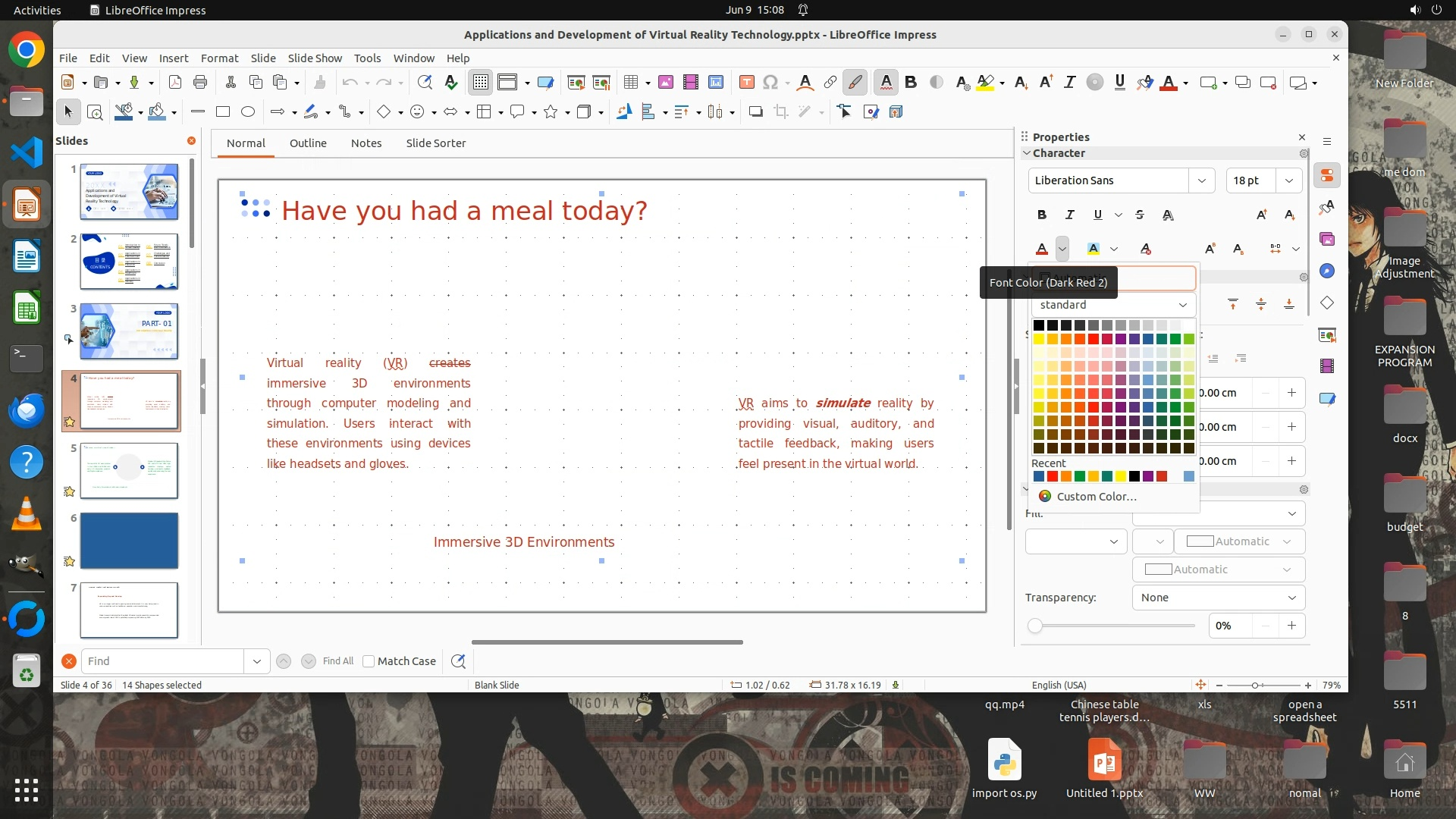Viewport: 1456px width, 819px height.
Task: Click the Insert Table icon
Action: click(x=630, y=83)
